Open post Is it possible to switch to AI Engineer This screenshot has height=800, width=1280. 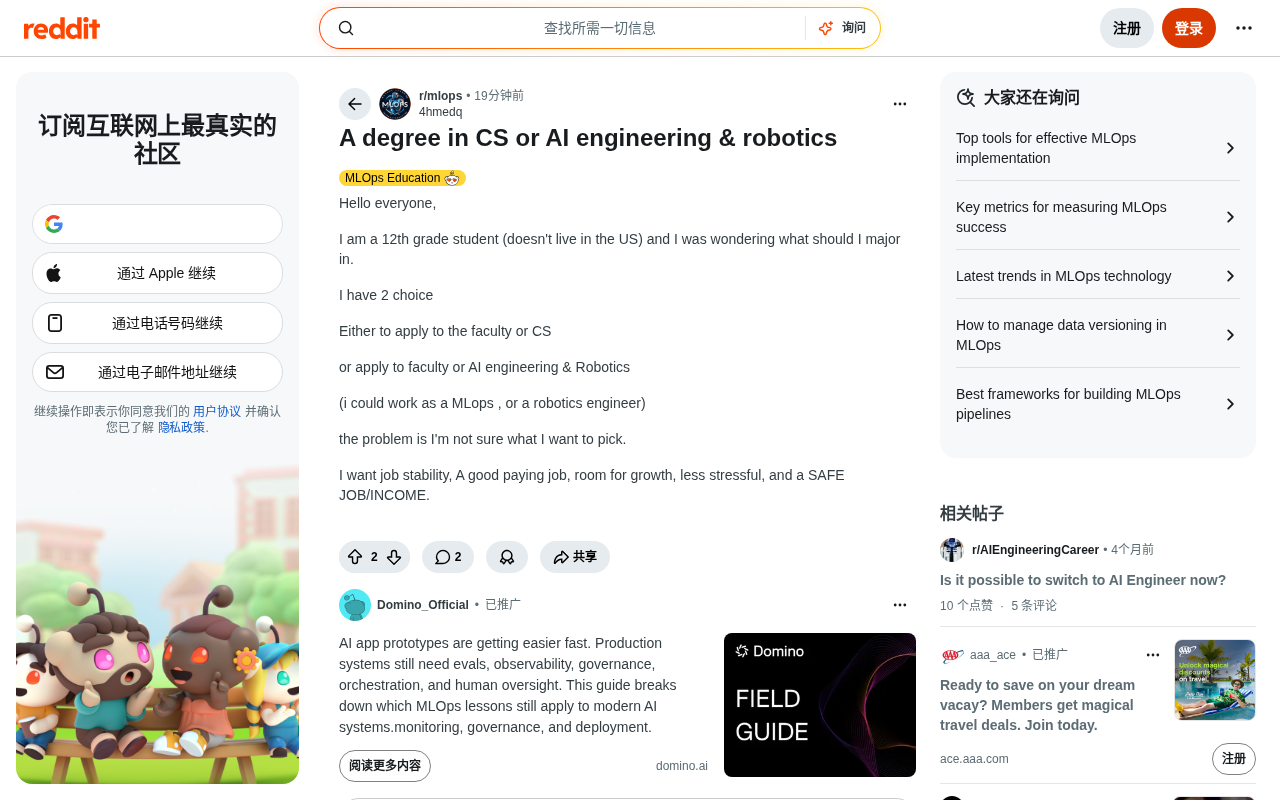1083,580
